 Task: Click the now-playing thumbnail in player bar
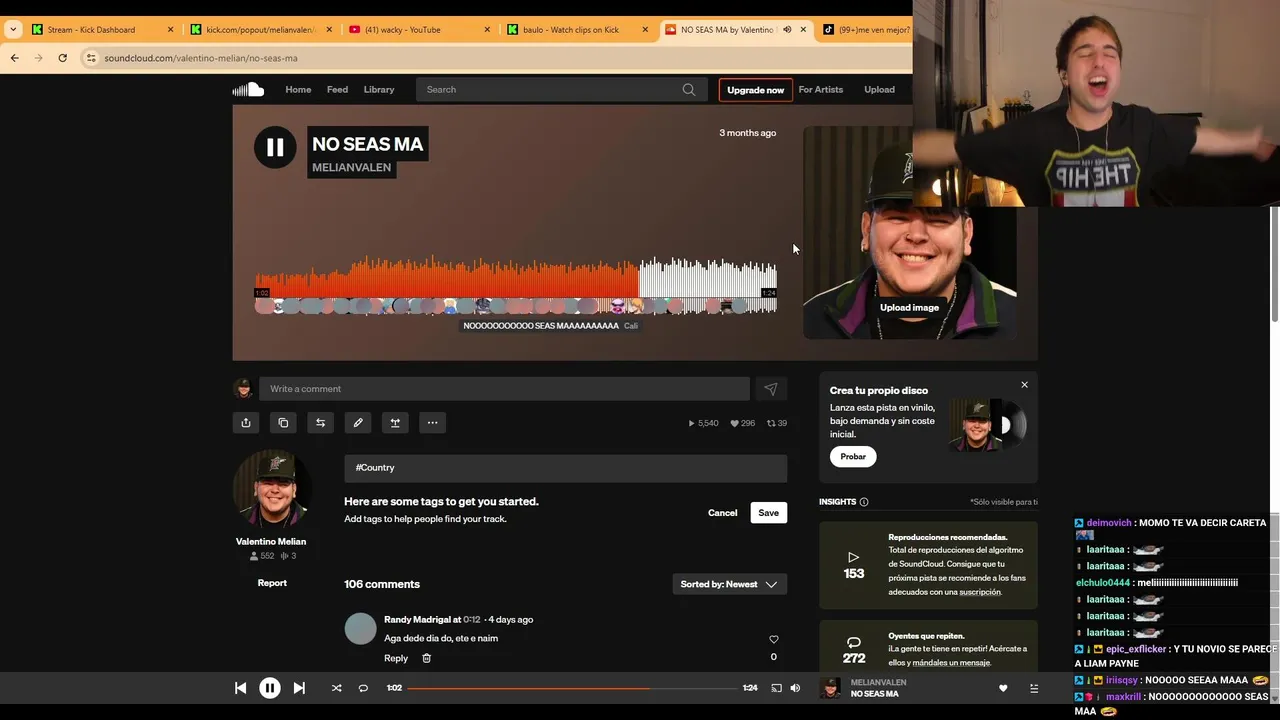[x=830, y=688]
